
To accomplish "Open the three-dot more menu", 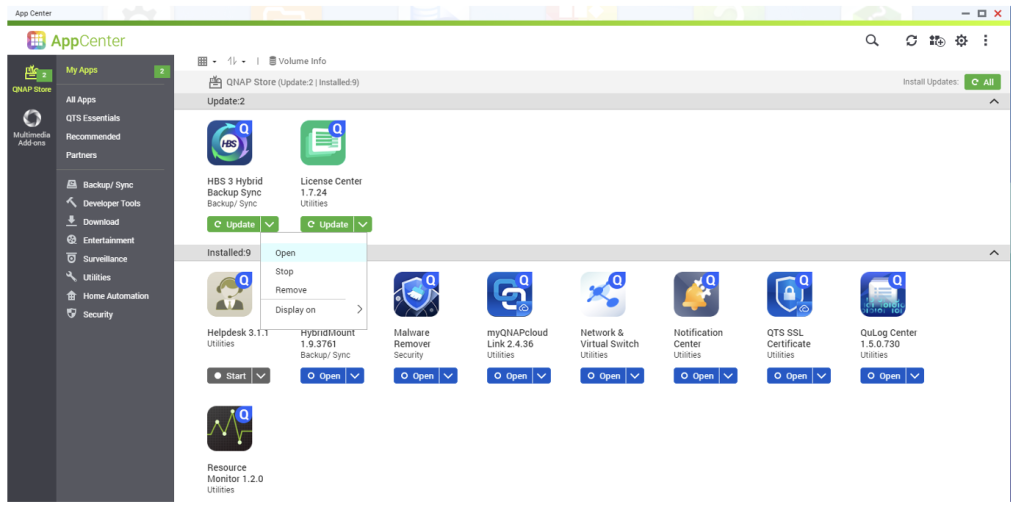I will click(985, 40).
